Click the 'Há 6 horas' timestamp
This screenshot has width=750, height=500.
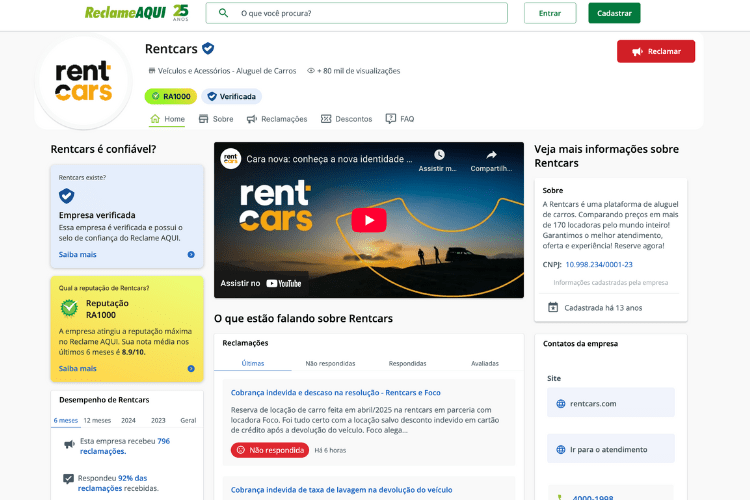(330, 450)
